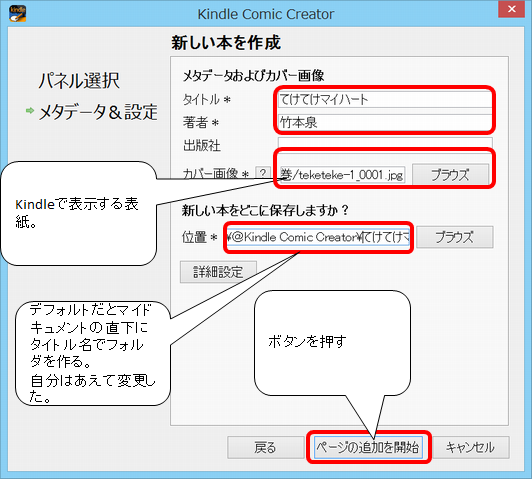Open 詳細設定 advanced settings

point(218,272)
